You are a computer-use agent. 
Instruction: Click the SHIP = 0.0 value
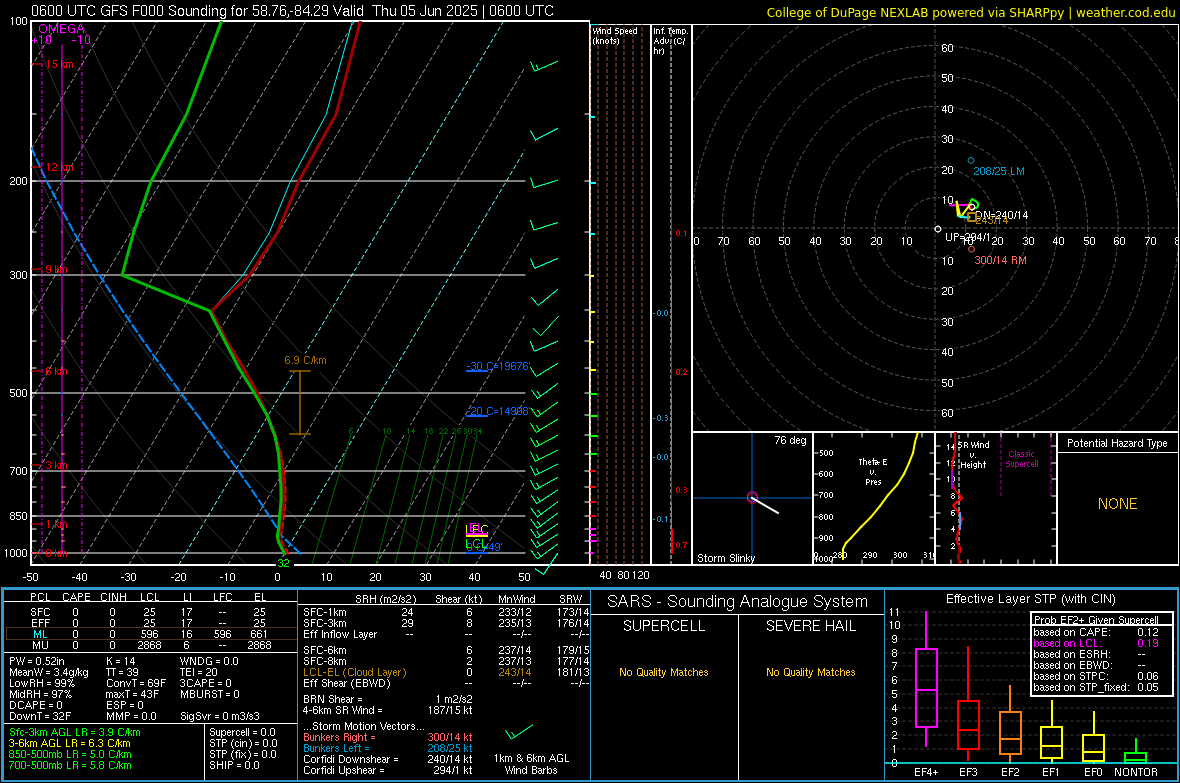pos(234,765)
